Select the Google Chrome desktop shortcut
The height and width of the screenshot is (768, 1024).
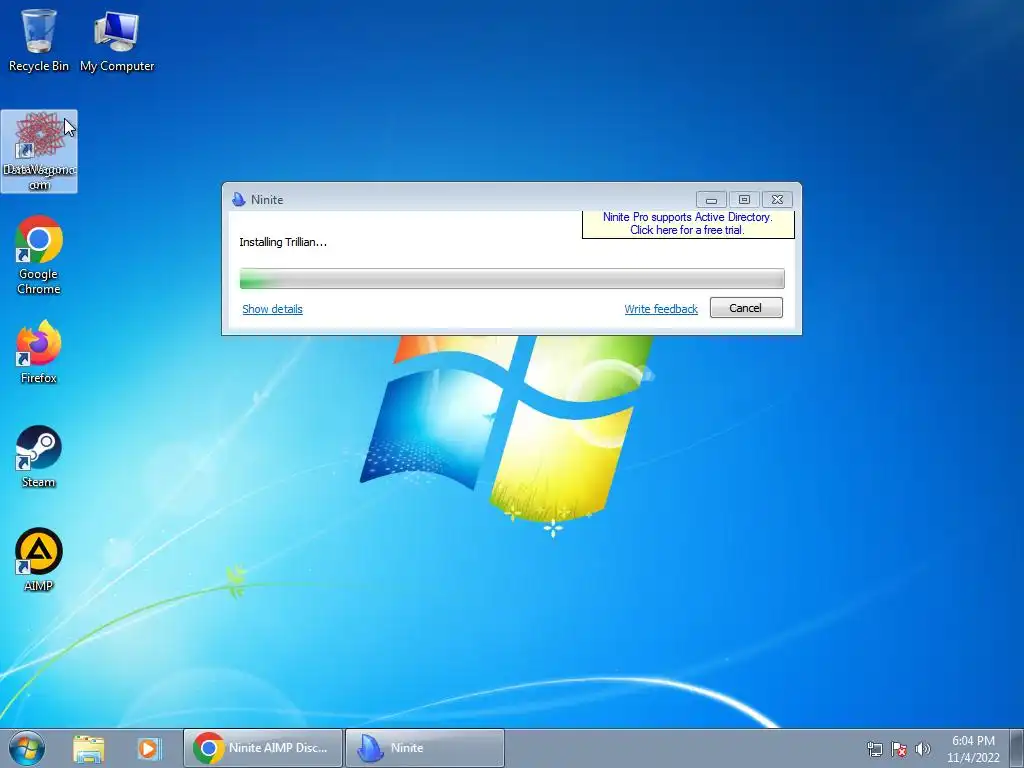pos(39,255)
